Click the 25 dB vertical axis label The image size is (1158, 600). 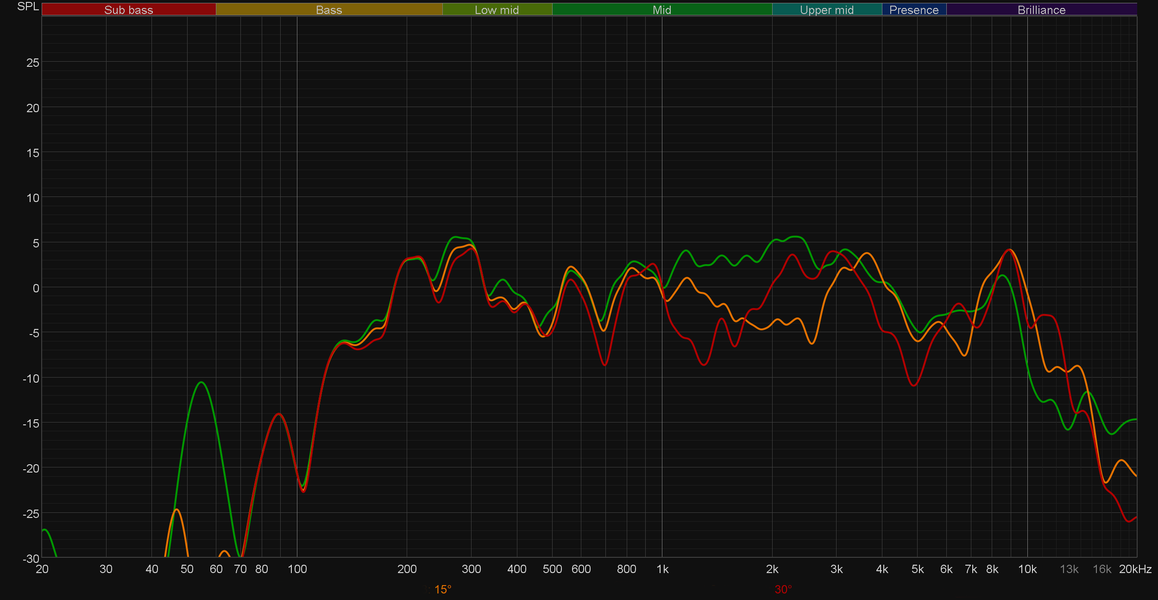pos(32,63)
